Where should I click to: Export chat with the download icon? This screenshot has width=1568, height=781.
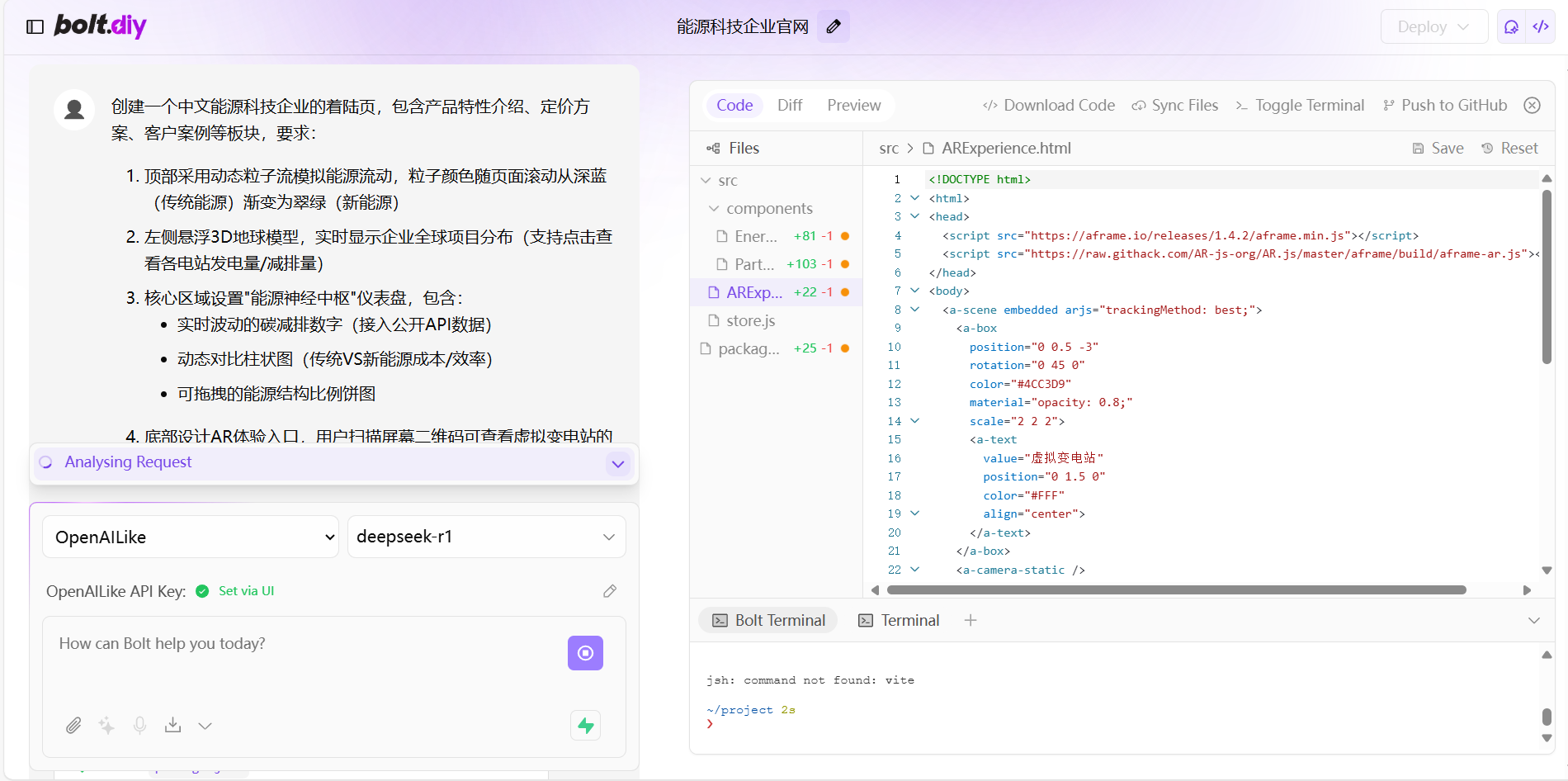click(x=172, y=726)
